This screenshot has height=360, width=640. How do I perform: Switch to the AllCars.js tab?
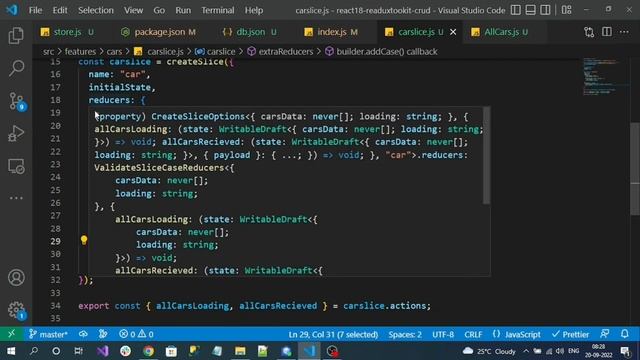point(504,32)
